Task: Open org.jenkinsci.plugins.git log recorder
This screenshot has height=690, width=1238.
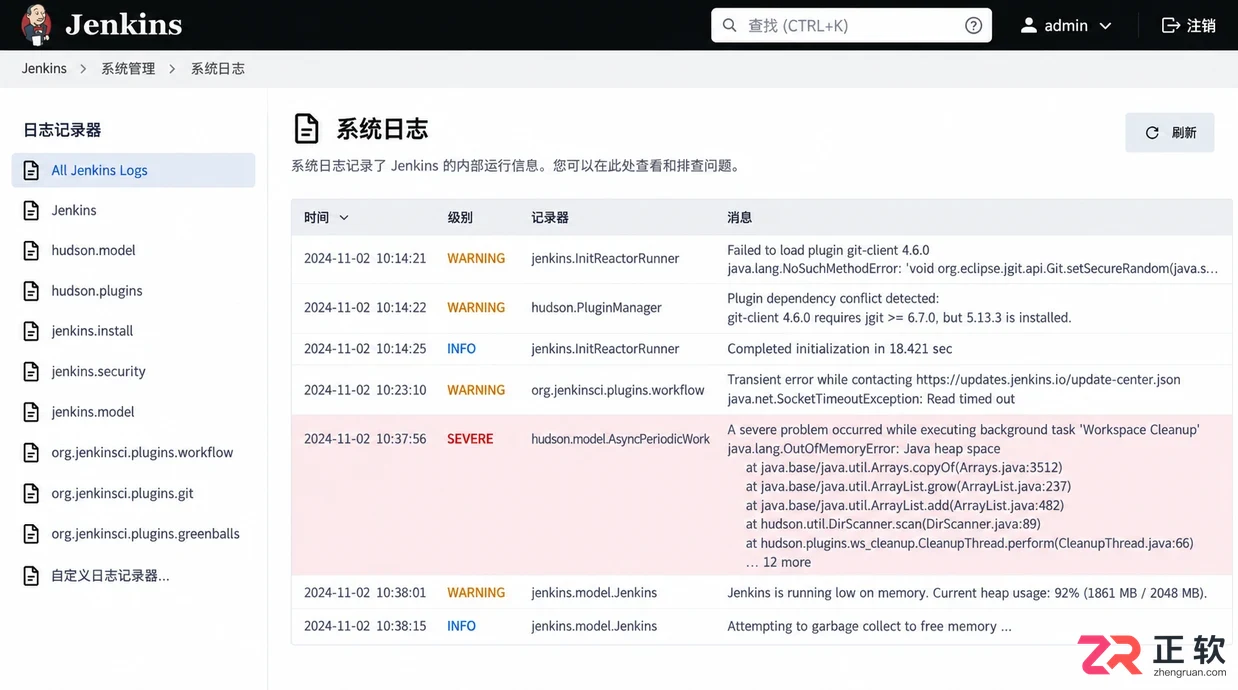Action: click(x=122, y=493)
